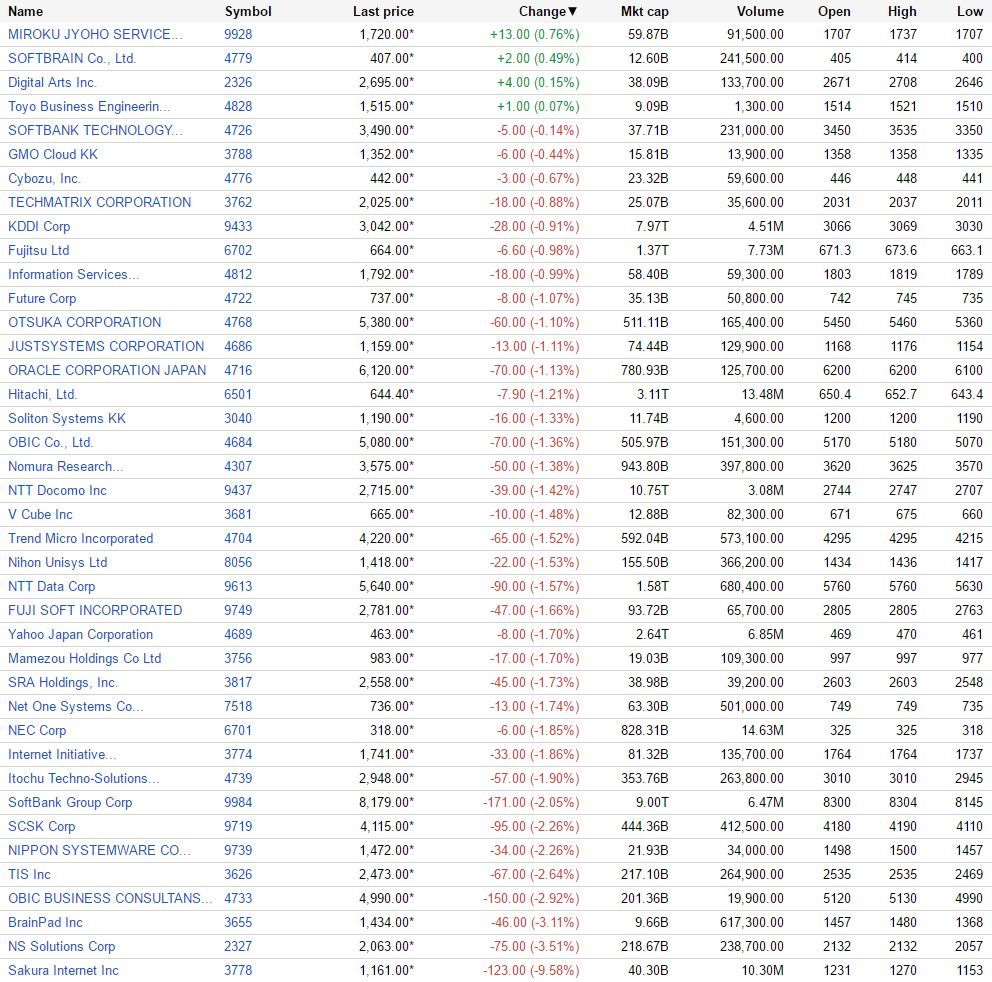Open BrainPad Inc link
Image resolution: width=992 pixels, height=982 pixels.
pos(46,924)
